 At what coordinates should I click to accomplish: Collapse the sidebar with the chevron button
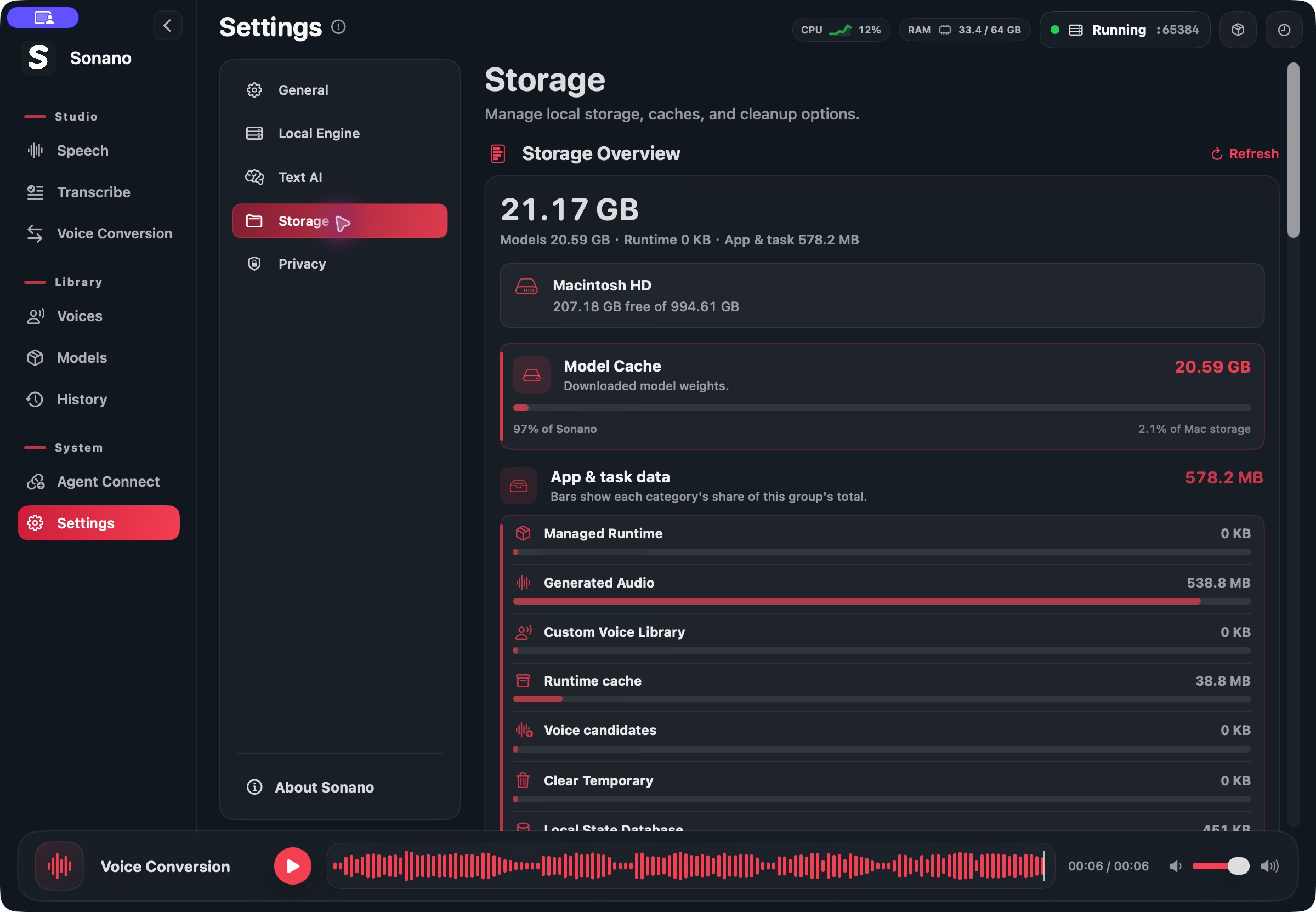(x=167, y=26)
